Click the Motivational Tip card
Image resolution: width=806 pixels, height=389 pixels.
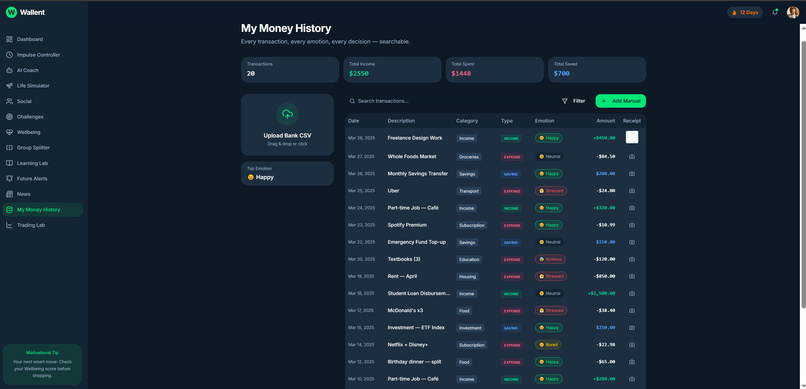42,364
